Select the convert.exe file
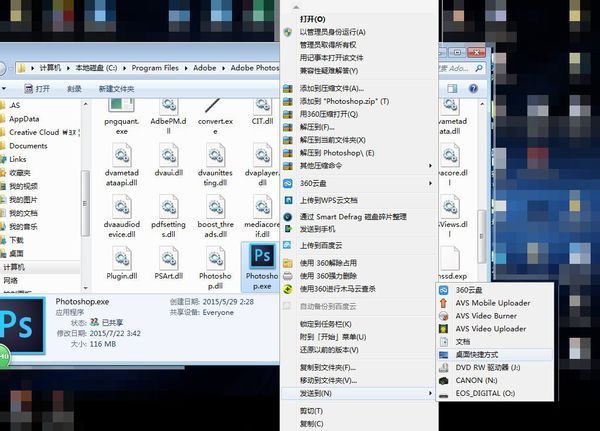600x431 pixels. click(215, 117)
